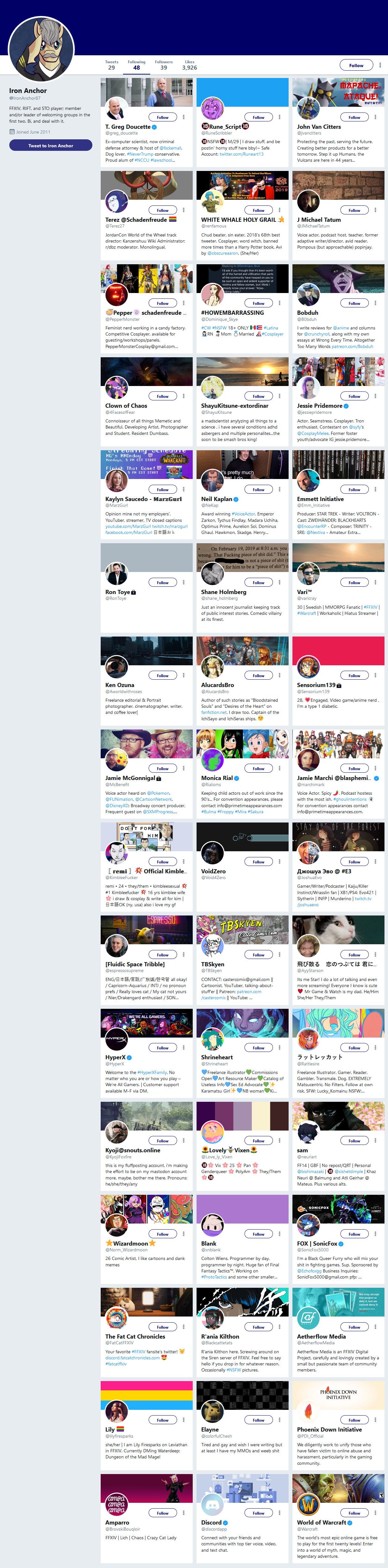
Task: Open the twitch.tv/marzgurl link
Action: pos(170,527)
